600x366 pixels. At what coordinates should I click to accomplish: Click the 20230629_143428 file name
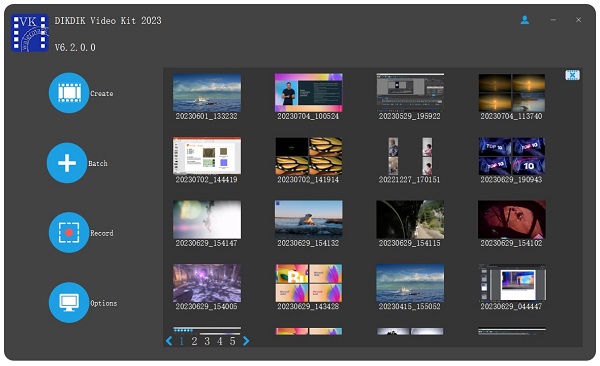(308, 307)
